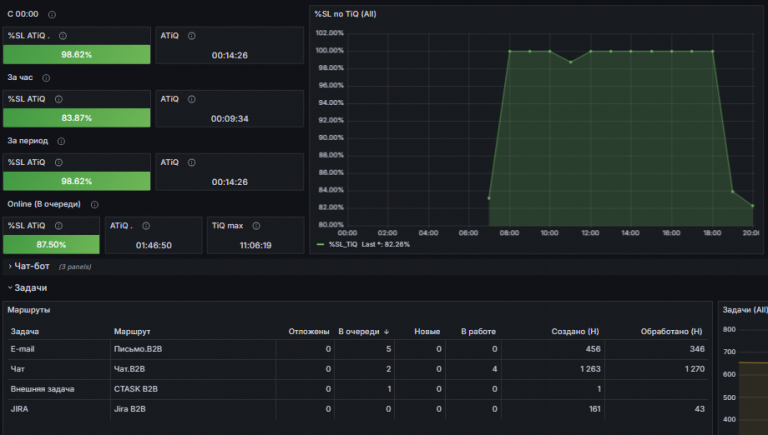
Task: Click info icon of TiQ max panel
Action: pos(256,226)
